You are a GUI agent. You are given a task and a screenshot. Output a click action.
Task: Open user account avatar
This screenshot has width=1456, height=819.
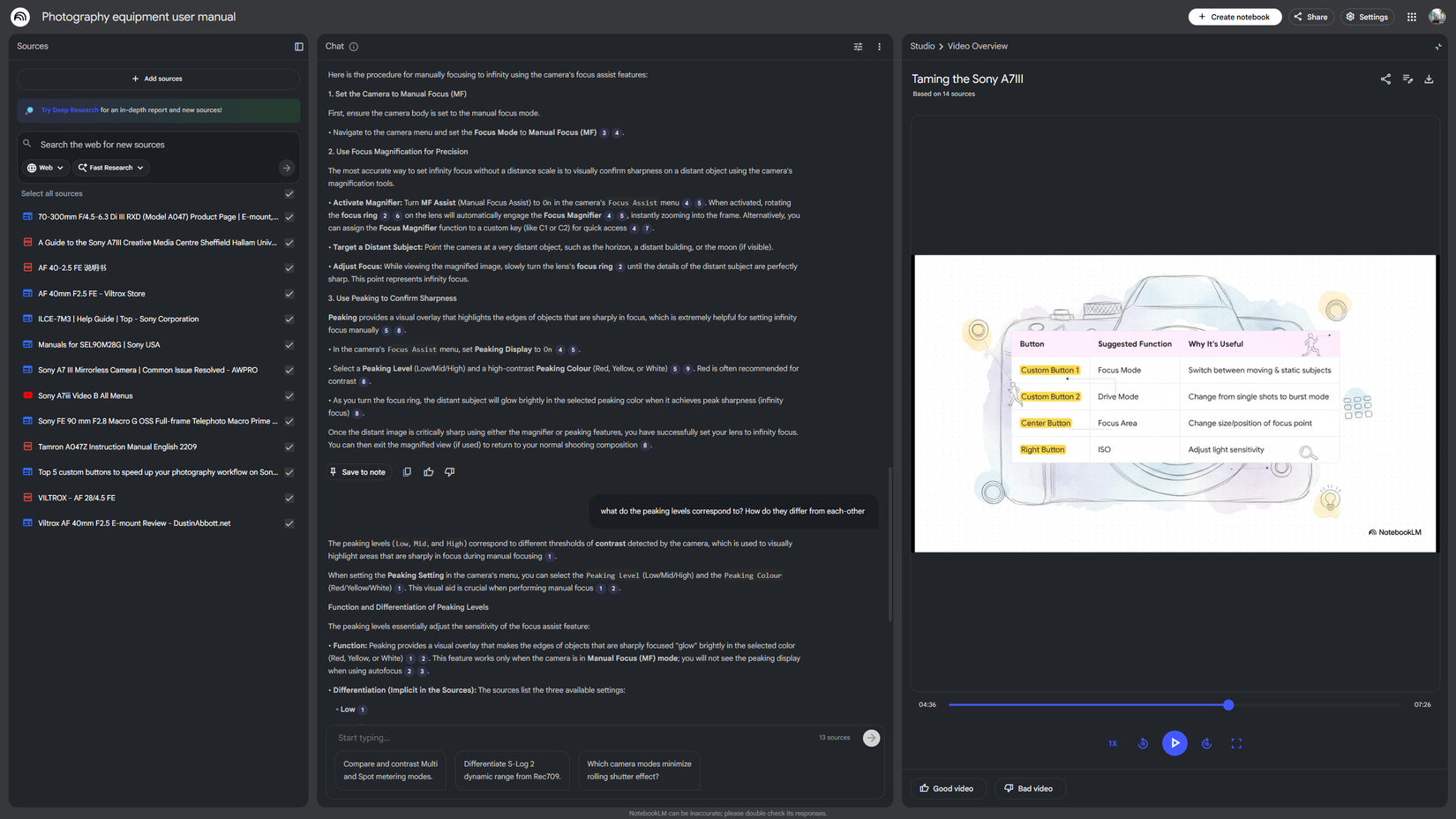[1437, 17]
